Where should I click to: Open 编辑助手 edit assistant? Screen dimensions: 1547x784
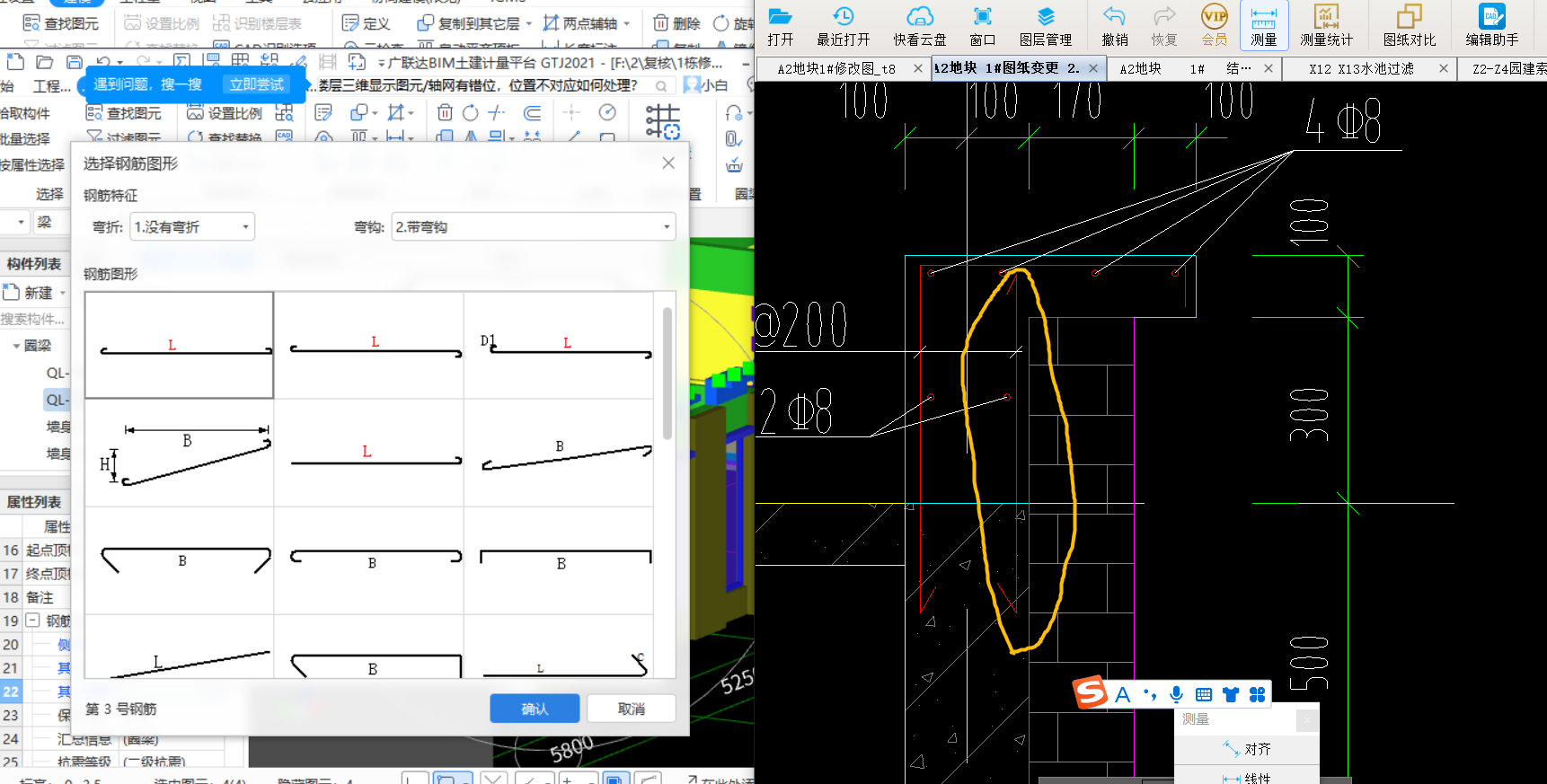tap(1491, 26)
